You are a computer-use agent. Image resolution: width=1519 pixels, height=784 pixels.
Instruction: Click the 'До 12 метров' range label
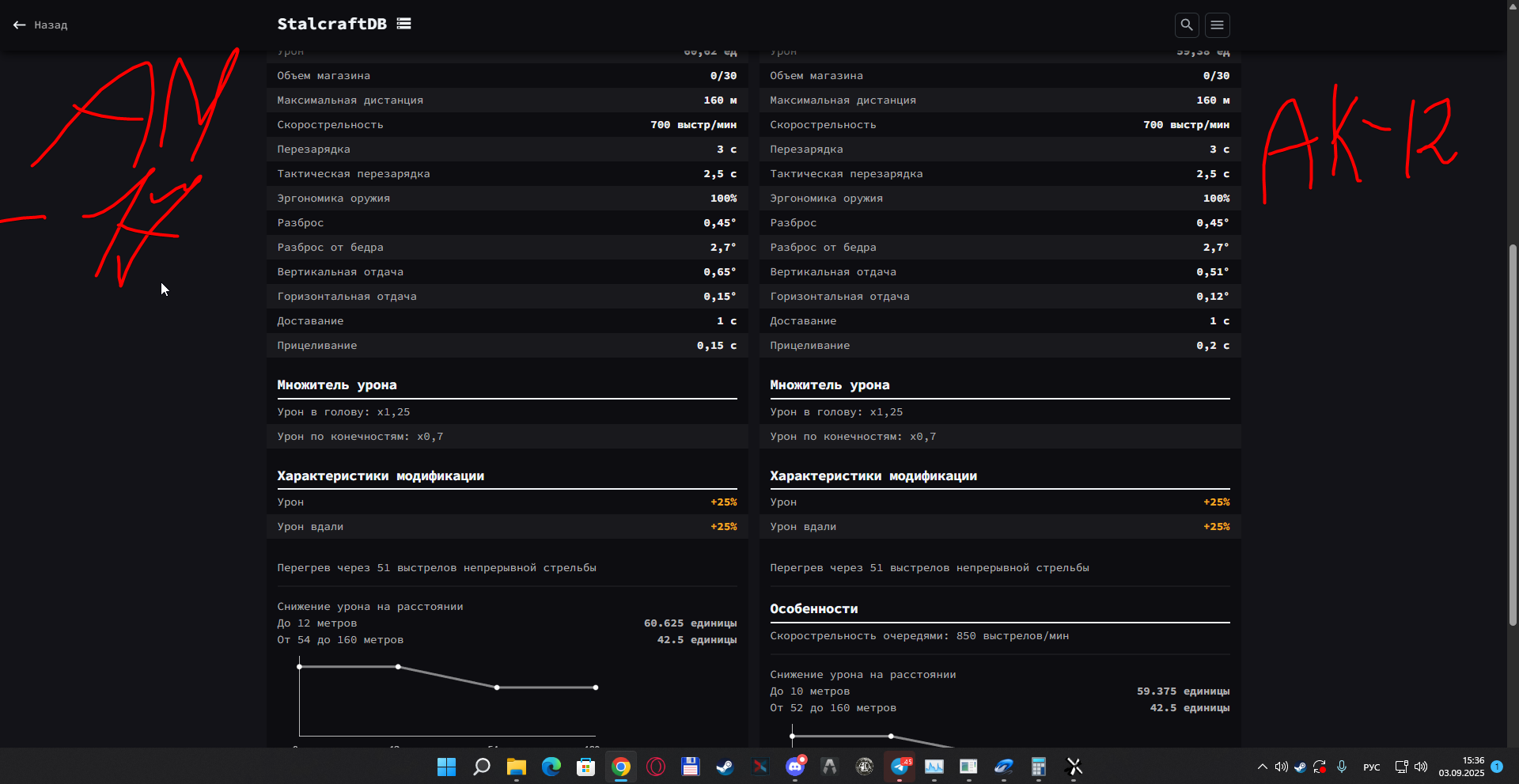(317, 623)
